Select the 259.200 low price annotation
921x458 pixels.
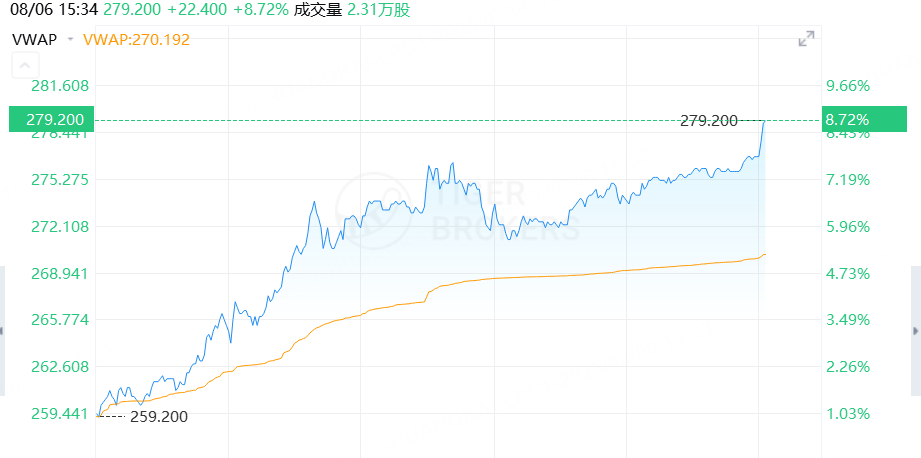pyautogui.click(x=159, y=417)
